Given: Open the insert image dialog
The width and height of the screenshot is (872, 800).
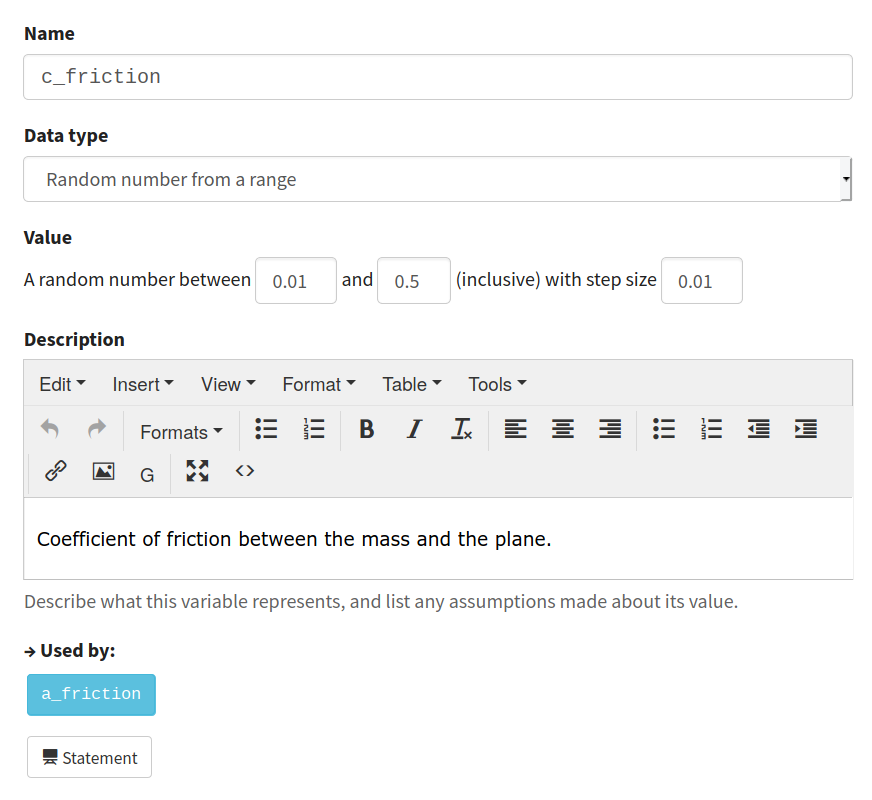Looking at the screenshot, I should tap(103, 471).
